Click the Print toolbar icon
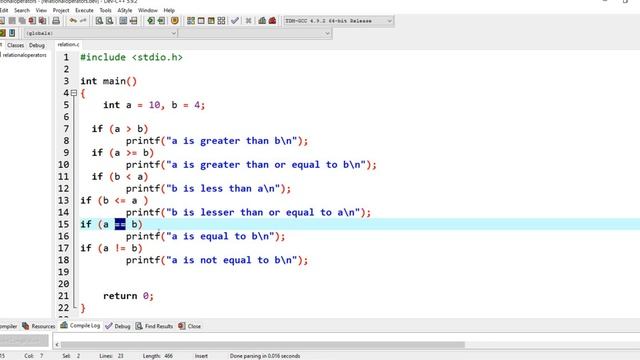This screenshot has width=640, height=360. click(56, 21)
